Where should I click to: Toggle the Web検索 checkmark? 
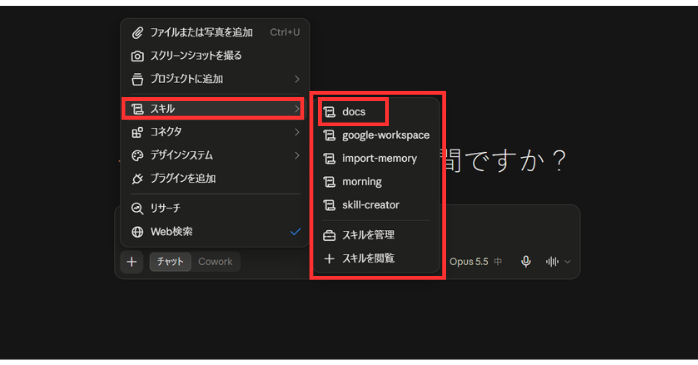tap(295, 232)
